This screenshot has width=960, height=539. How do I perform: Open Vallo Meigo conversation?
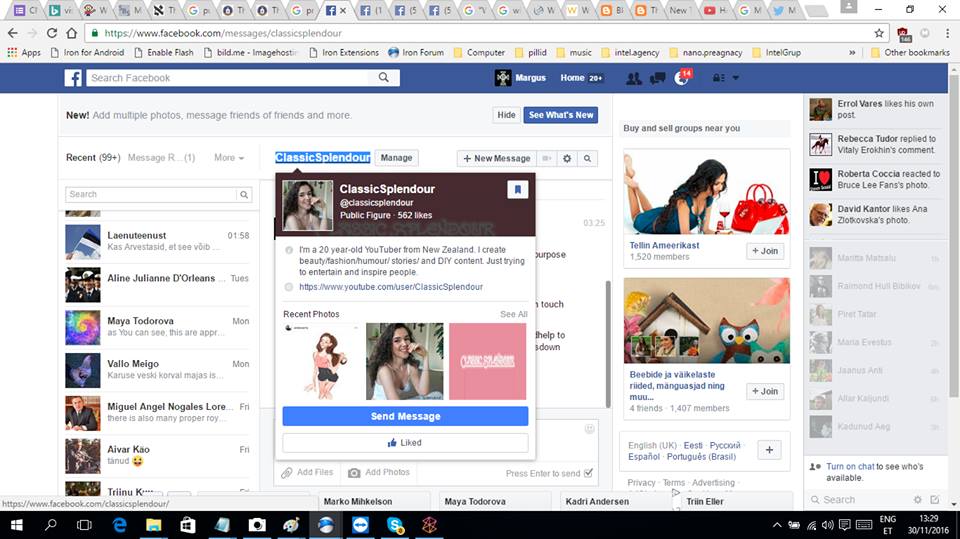click(158, 370)
